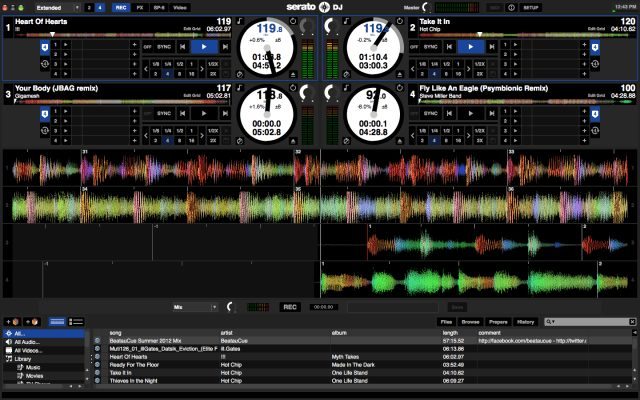The height and width of the screenshot is (400, 640).
Task: Select the saved loops tab on deck 2
Action: pyautogui.click(x=595, y=64)
